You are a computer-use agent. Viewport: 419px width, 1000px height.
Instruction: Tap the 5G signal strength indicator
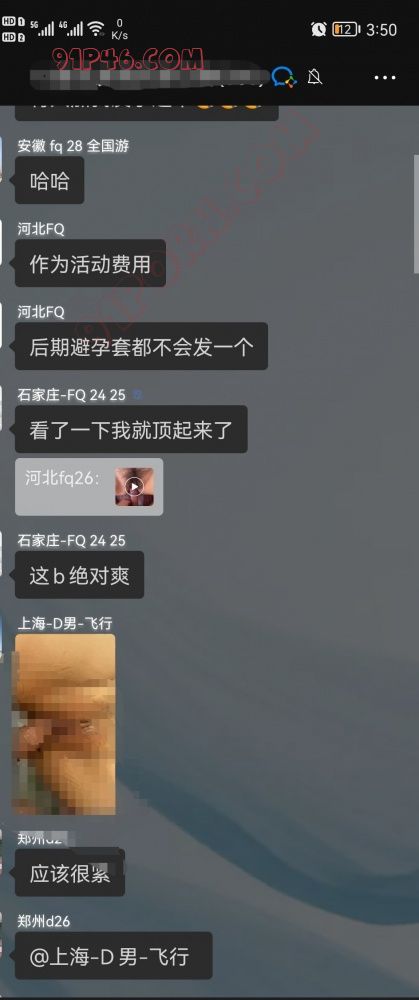41,28
